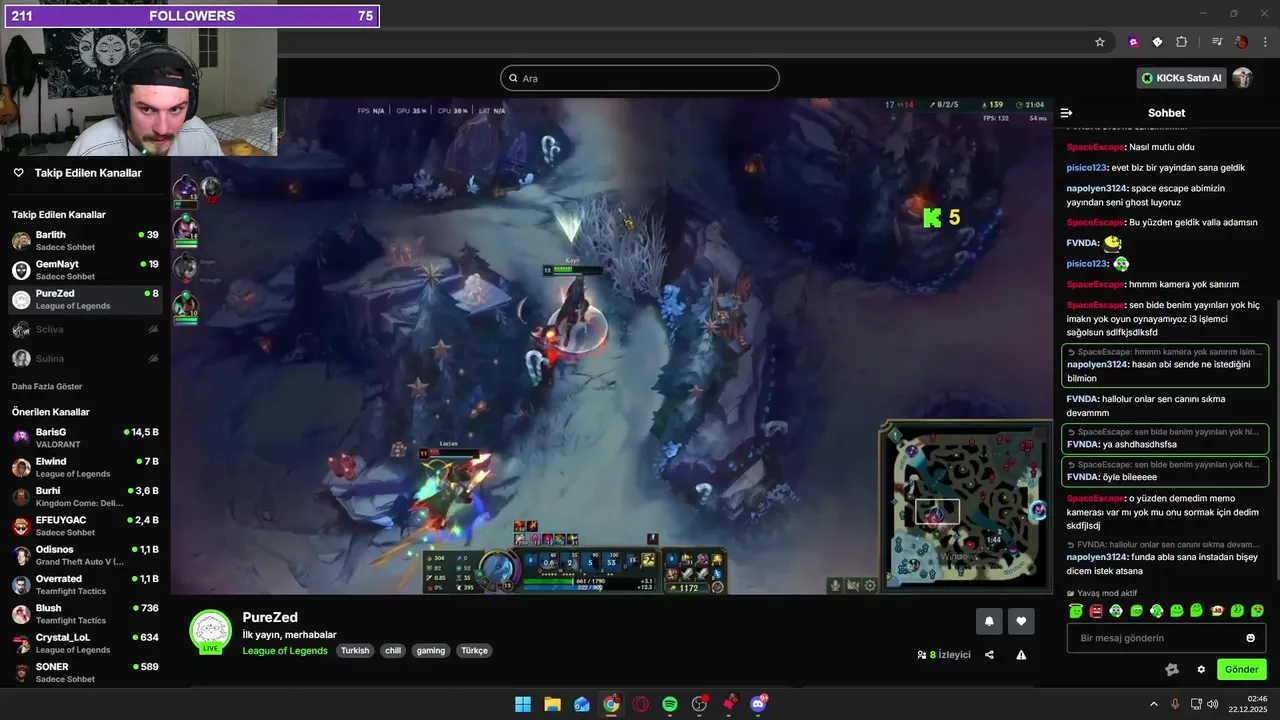Select the chill tag
The image size is (1280, 720).
pyautogui.click(x=393, y=650)
